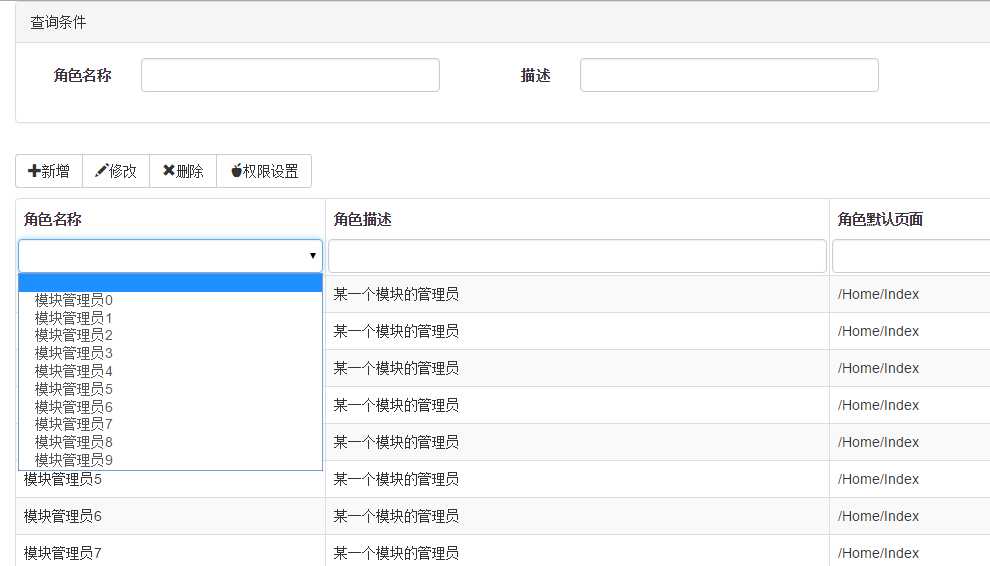
Task: Choose 模块管理员0 from the dropdown list
Action: 170,300
